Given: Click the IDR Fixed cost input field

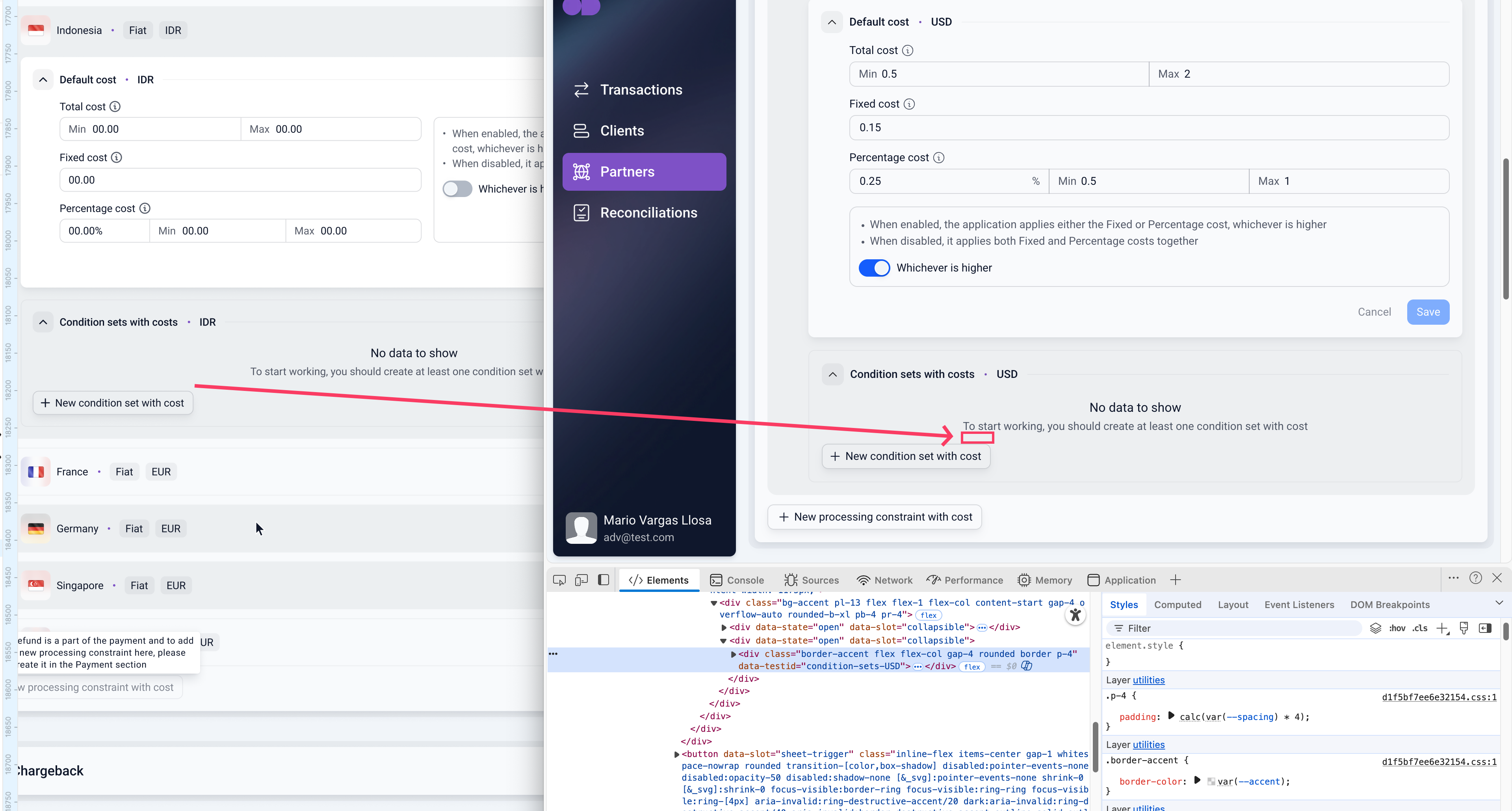Looking at the screenshot, I should (240, 180).
